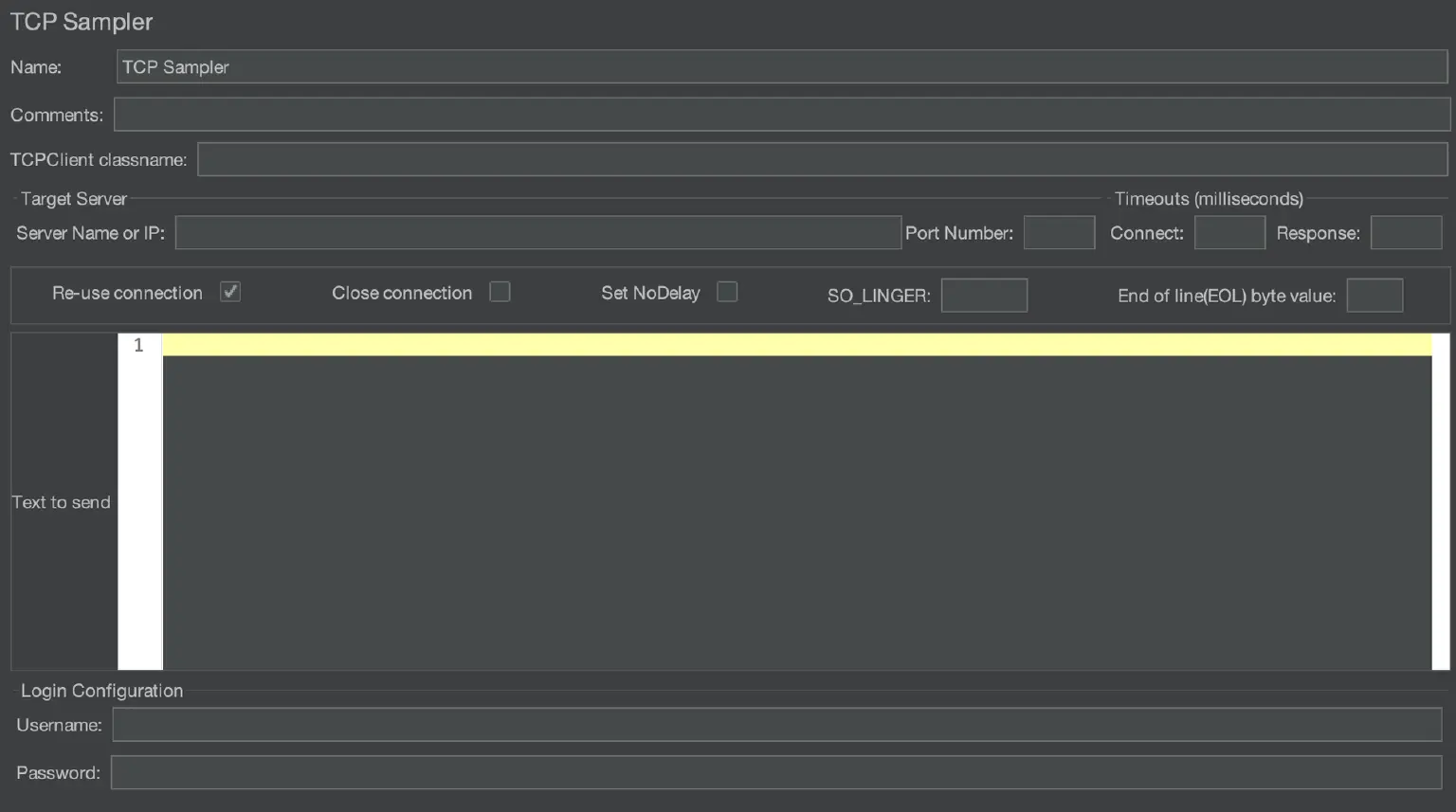Enable Set NoDelay
Screen dimensions: 1456x812
click(x=726, y=292)
